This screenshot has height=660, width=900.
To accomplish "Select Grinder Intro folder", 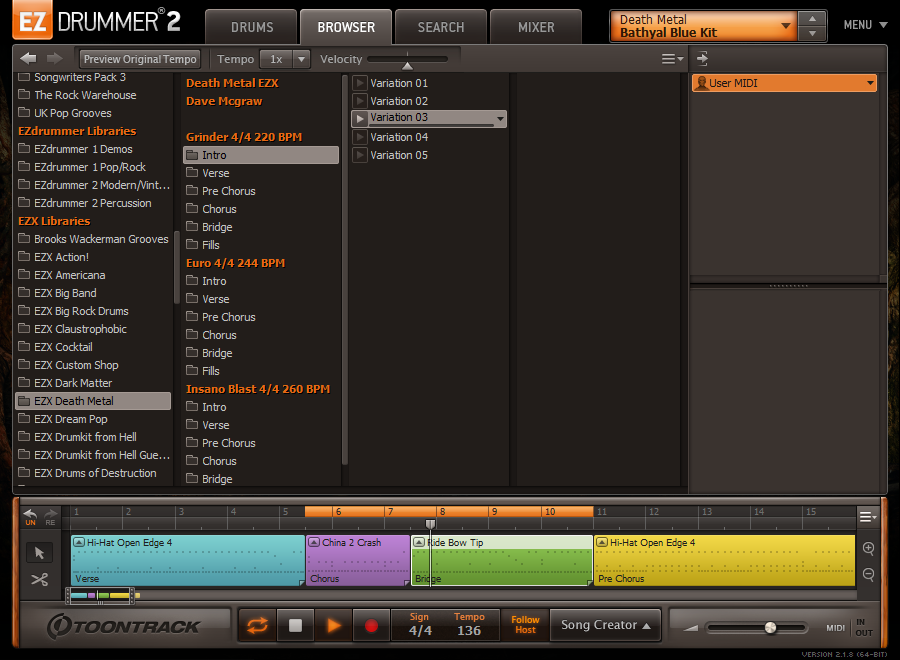I will pyautogui.click(x=261, y=155).
